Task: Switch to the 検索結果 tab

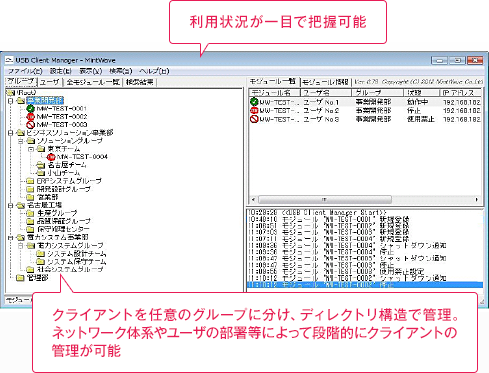Action: click(140, 82)
